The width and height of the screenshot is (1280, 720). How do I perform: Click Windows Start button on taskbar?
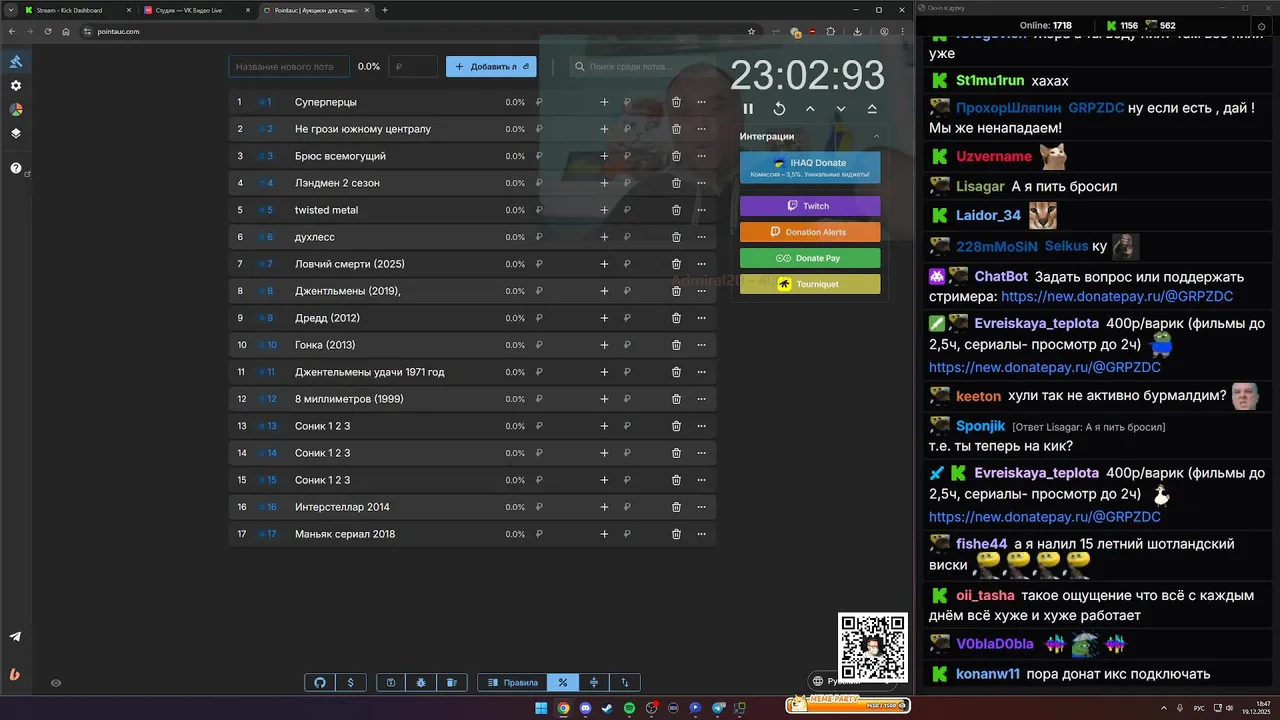(541, 708)
